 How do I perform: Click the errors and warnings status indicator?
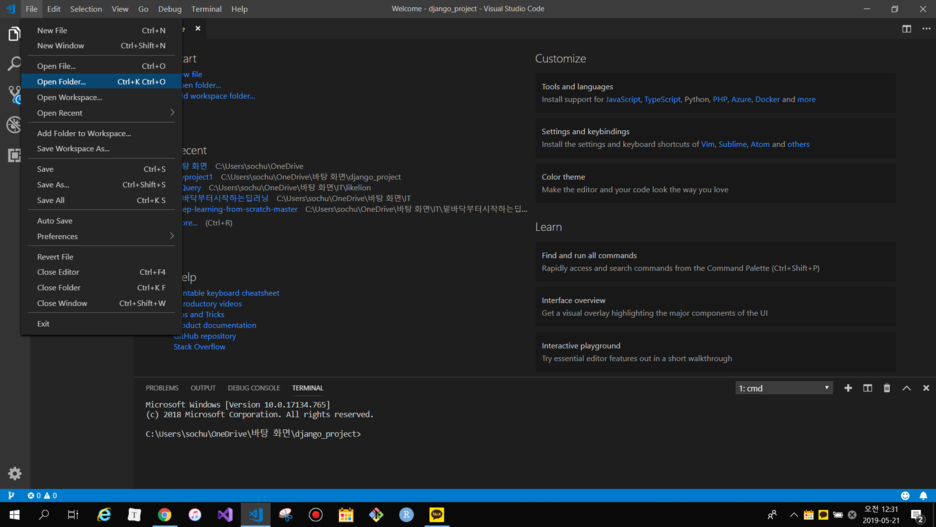click(42, 495)
